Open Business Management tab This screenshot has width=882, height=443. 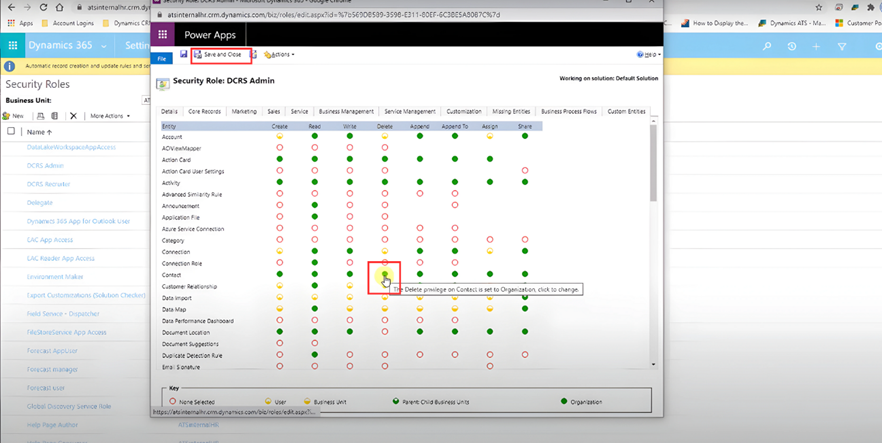coord(346,111)
